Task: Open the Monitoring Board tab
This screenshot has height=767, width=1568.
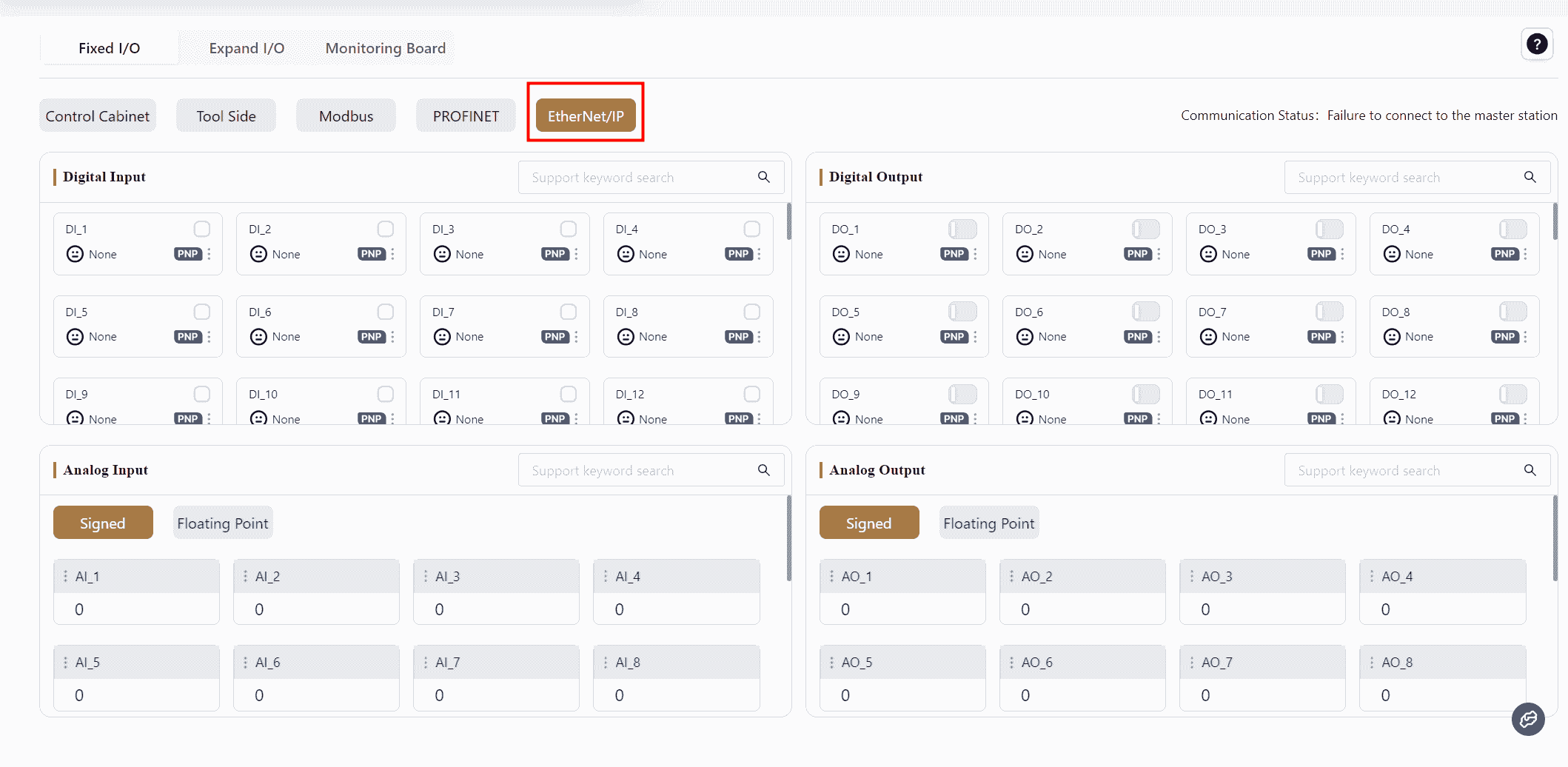Action: [385, 48]
